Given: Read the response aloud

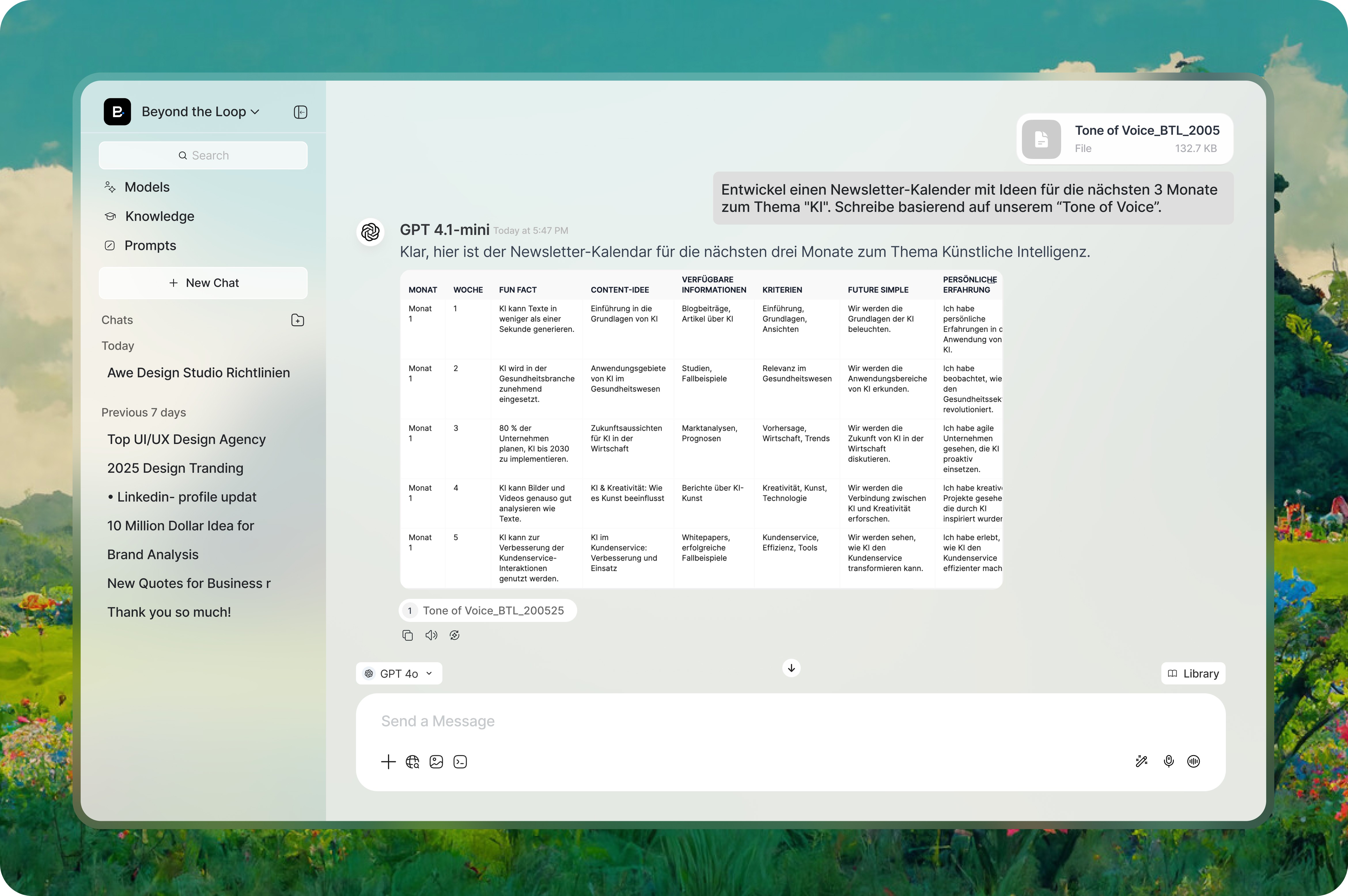Looking at the screenshot, I should [x=431, y=635].
